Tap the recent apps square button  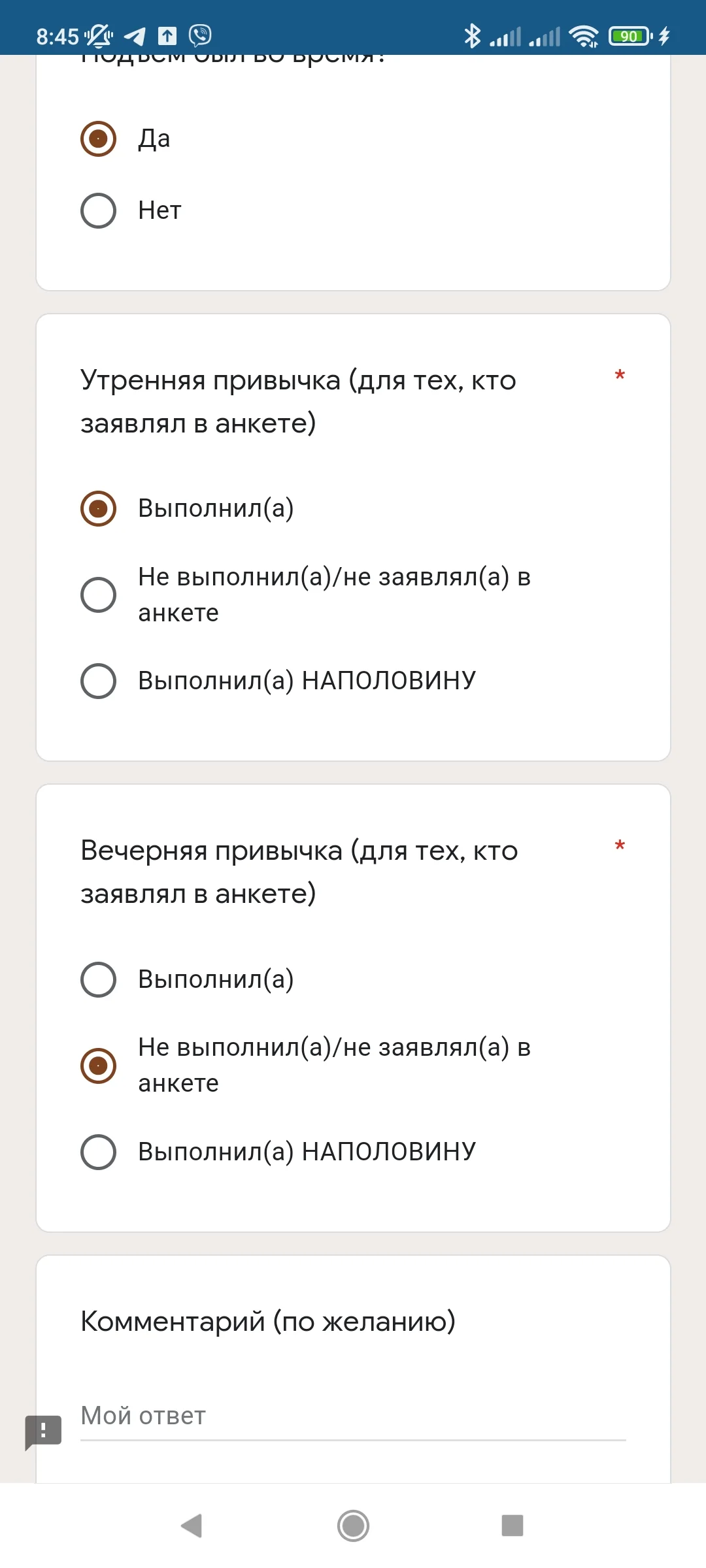pyautogui.click(x=512, y=1526)
